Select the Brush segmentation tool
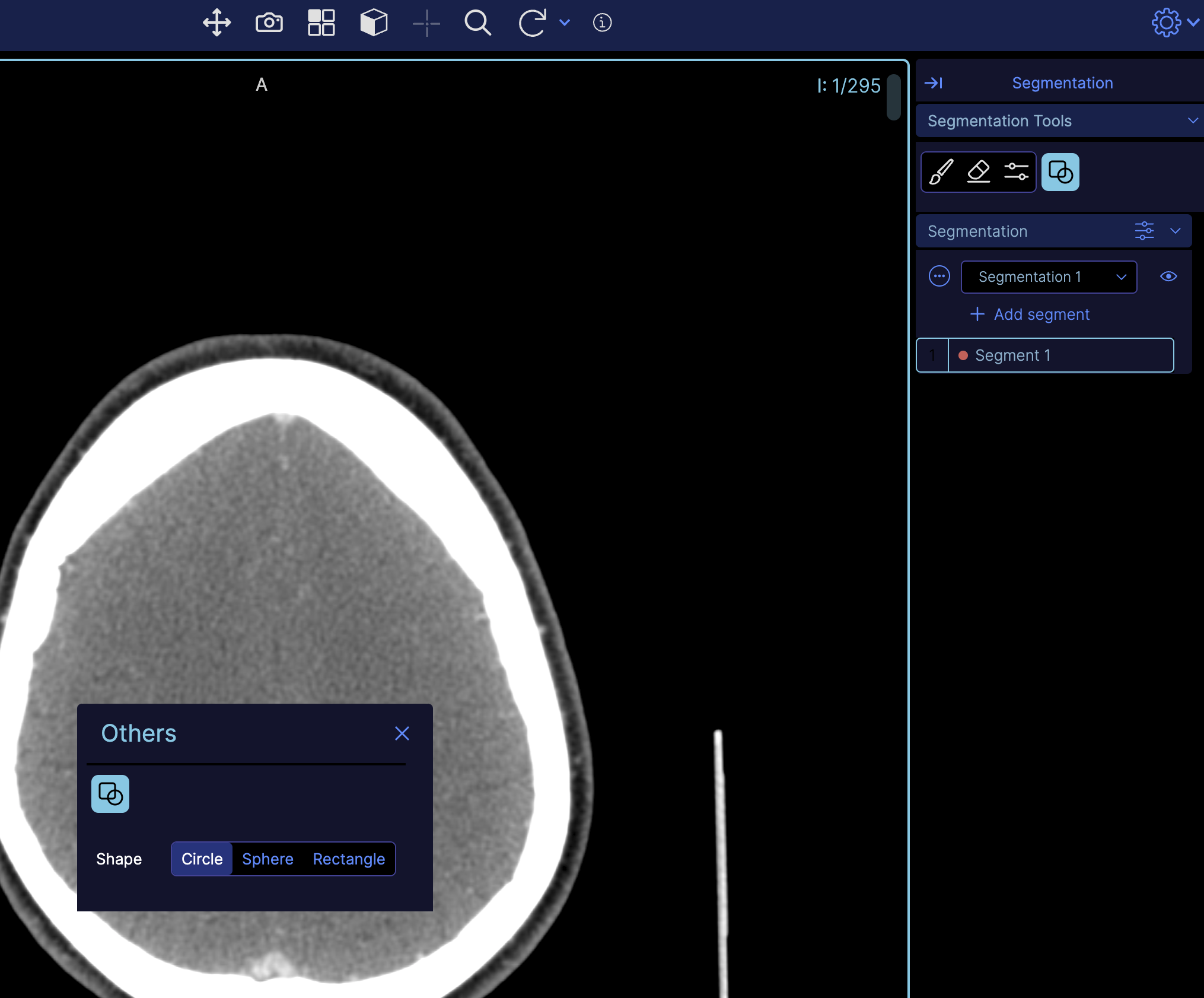 point(941,172)
